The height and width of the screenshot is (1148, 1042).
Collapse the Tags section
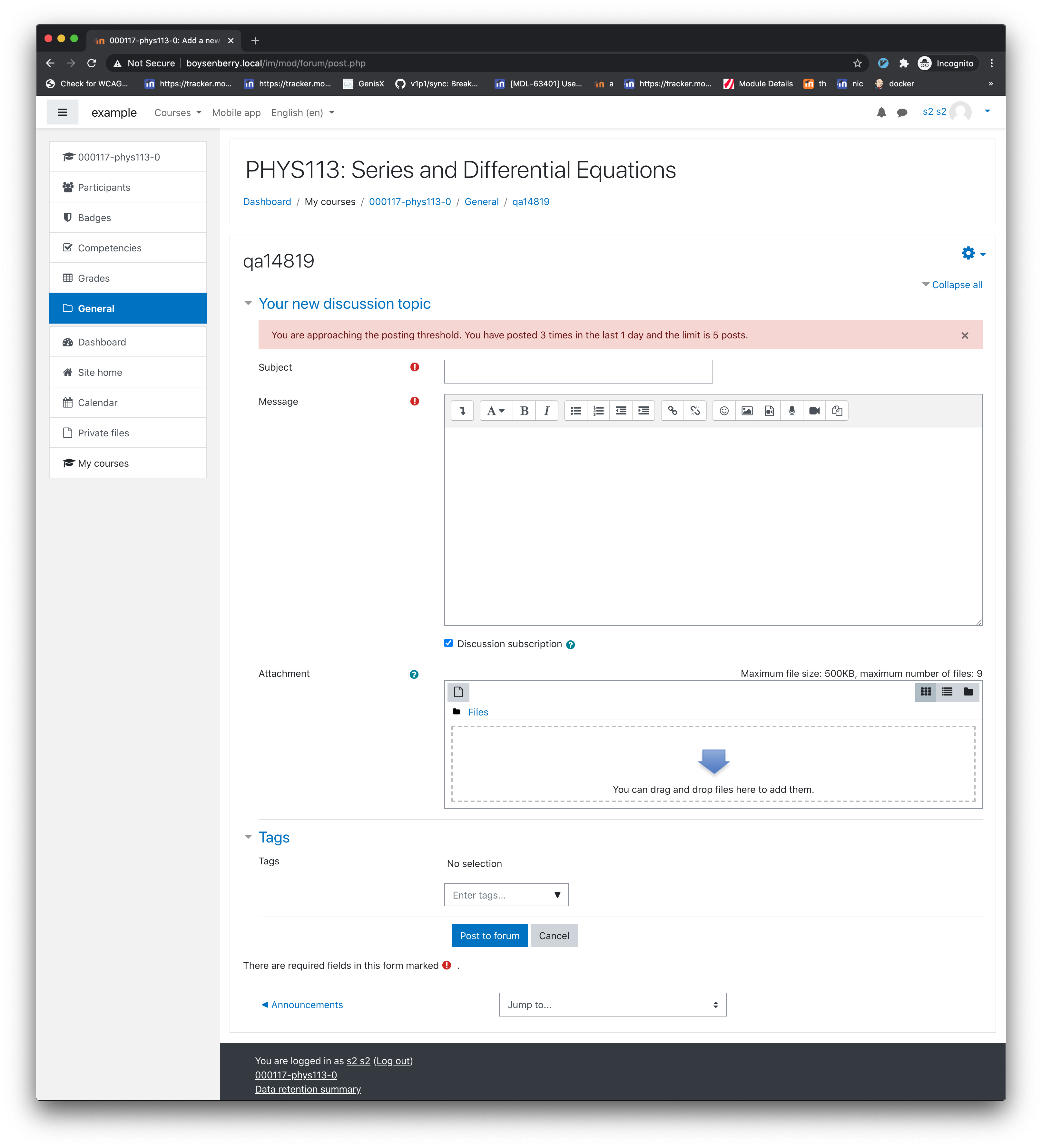click(274, 838)
